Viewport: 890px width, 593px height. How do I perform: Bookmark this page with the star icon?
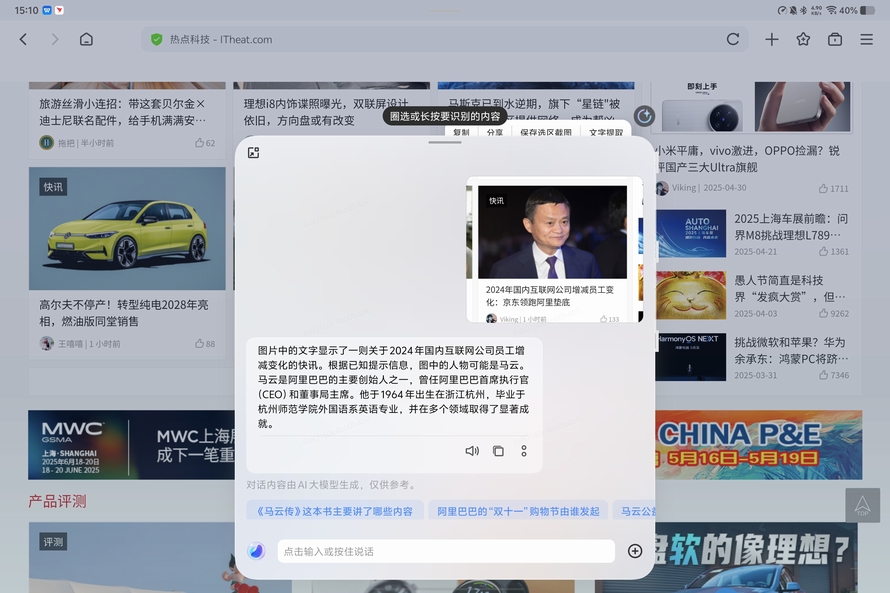[x=803, y=39]
